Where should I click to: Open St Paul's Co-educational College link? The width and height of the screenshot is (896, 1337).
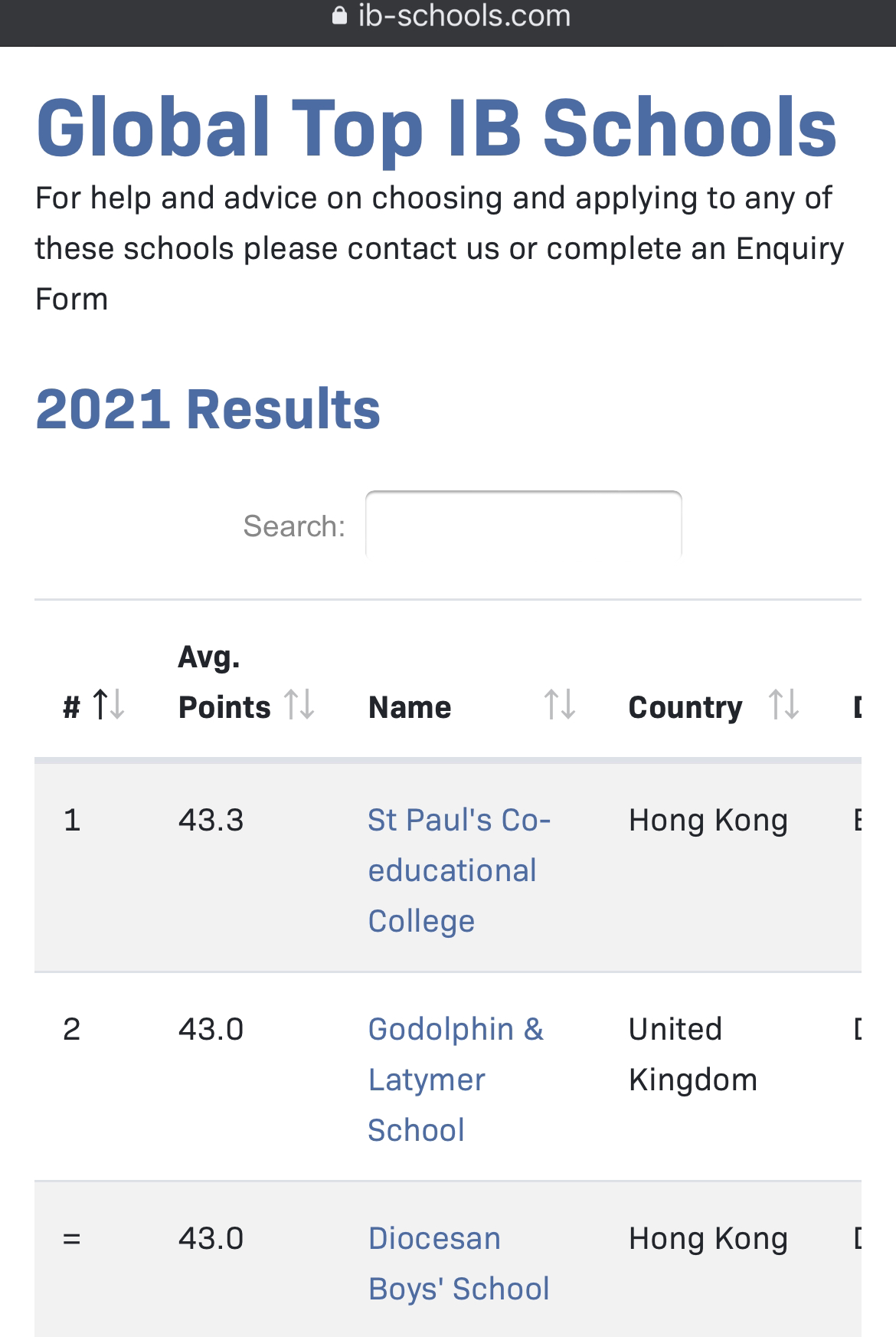(x=459, y=870)
